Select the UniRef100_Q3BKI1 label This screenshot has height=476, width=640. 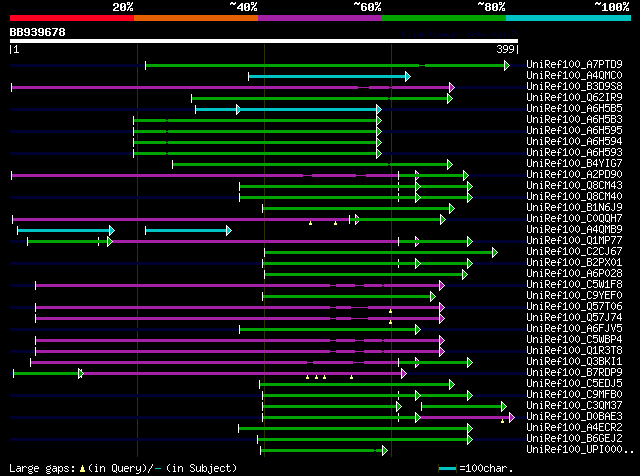(574, 362)
